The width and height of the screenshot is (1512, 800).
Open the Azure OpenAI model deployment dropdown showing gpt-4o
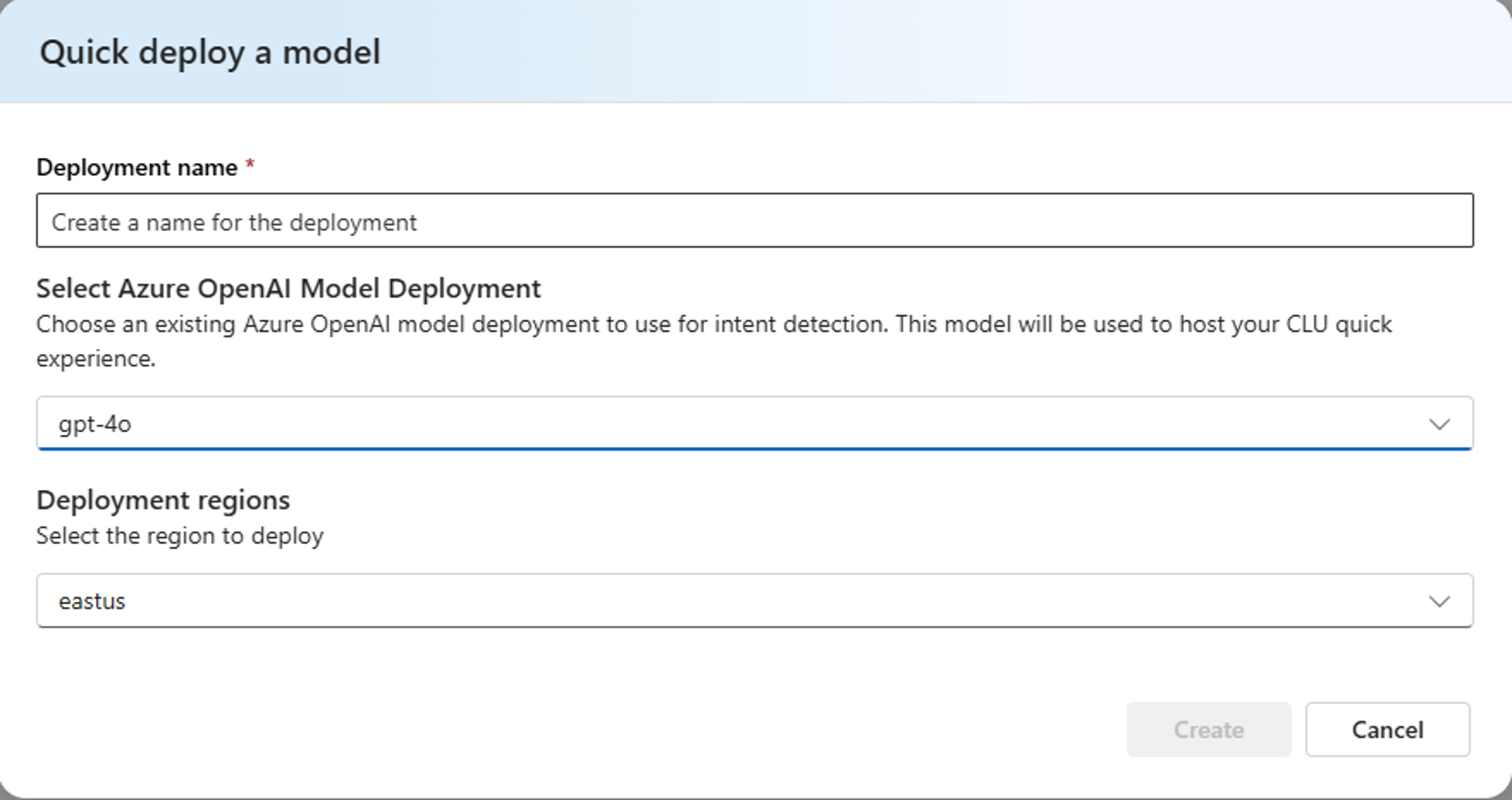coord(754,423)
